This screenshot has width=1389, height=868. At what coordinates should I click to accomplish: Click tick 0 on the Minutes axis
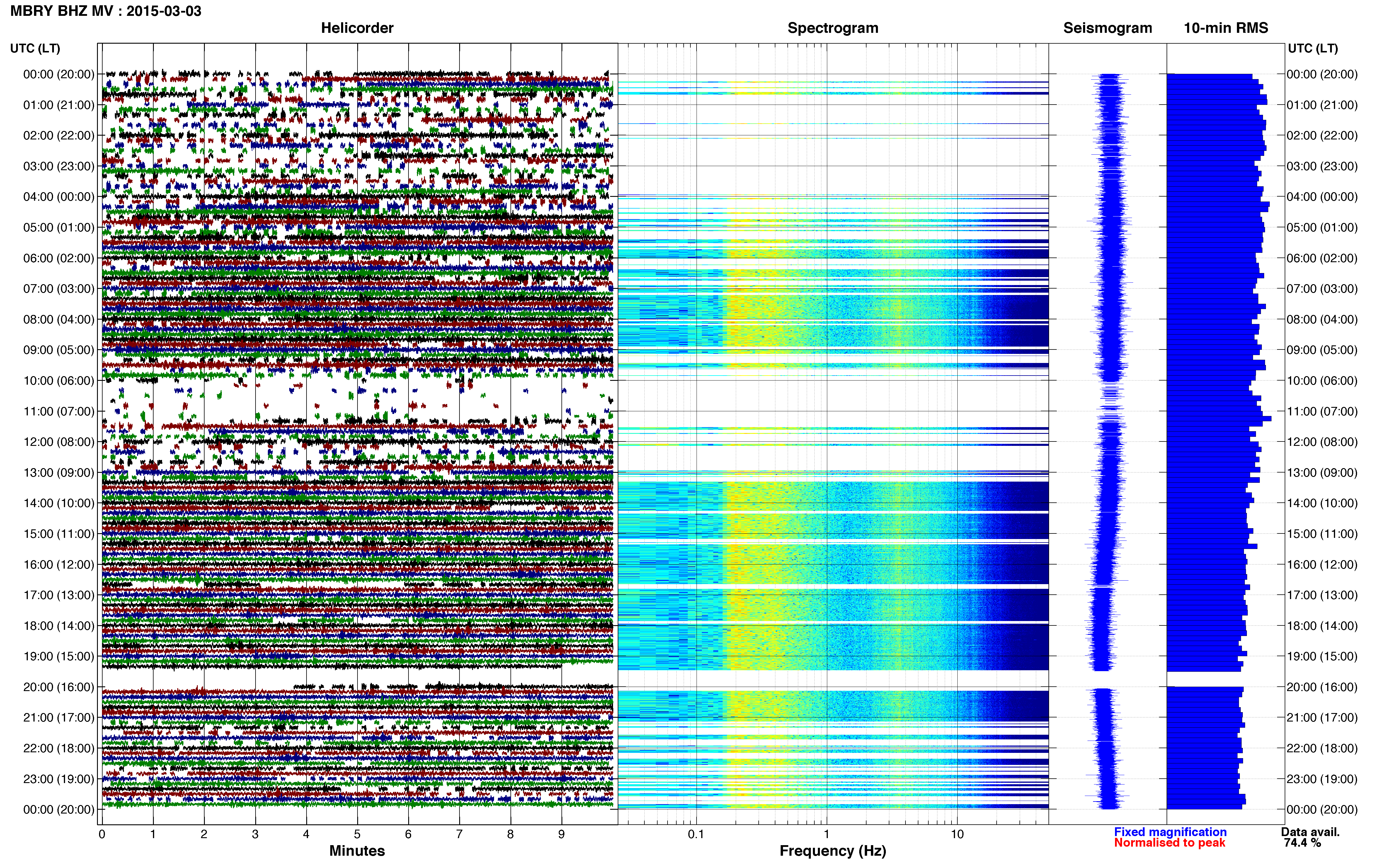click(x=102, y=835)
